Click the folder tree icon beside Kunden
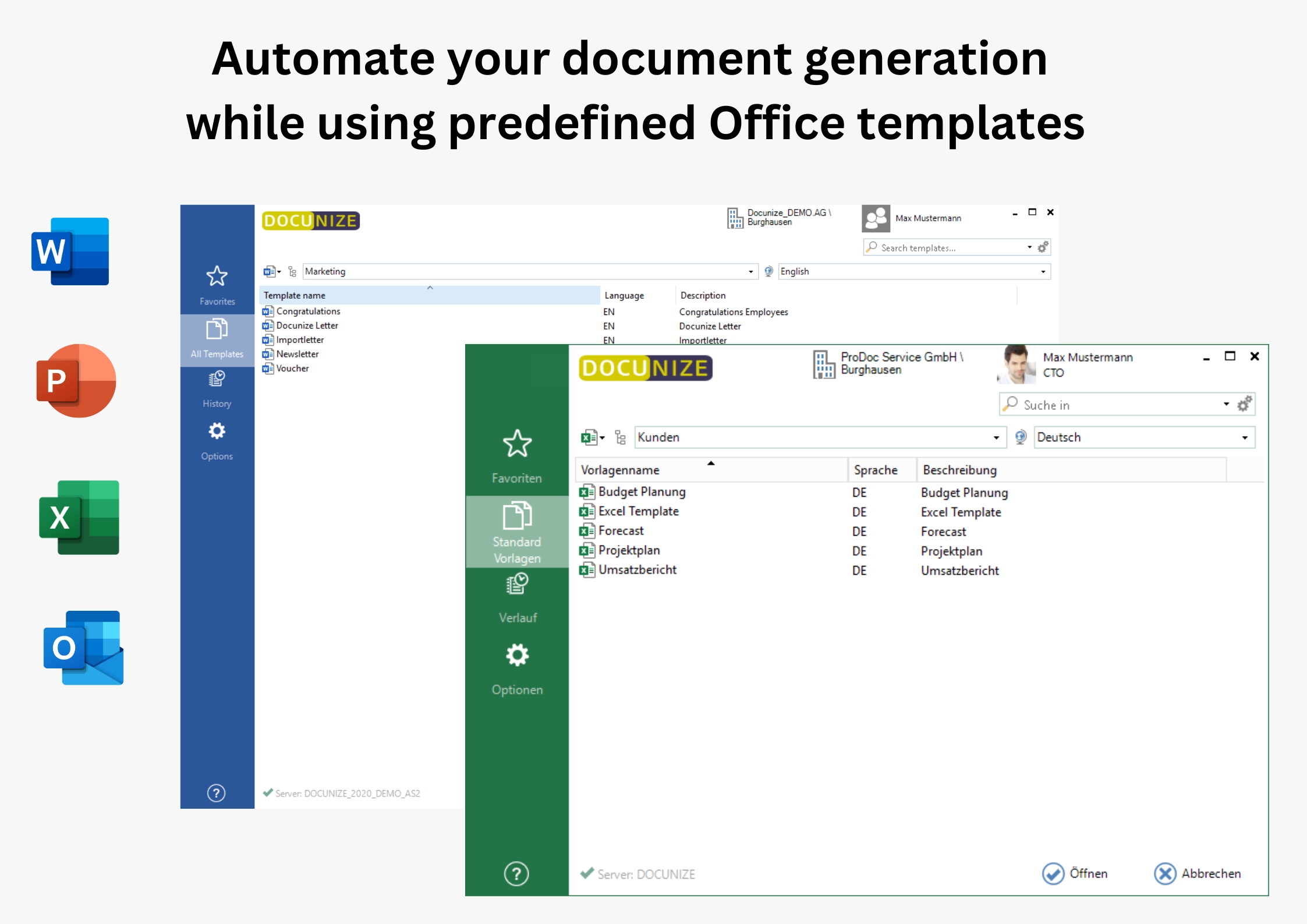This screenshot has width=1307, height=924. coord(621,437)
